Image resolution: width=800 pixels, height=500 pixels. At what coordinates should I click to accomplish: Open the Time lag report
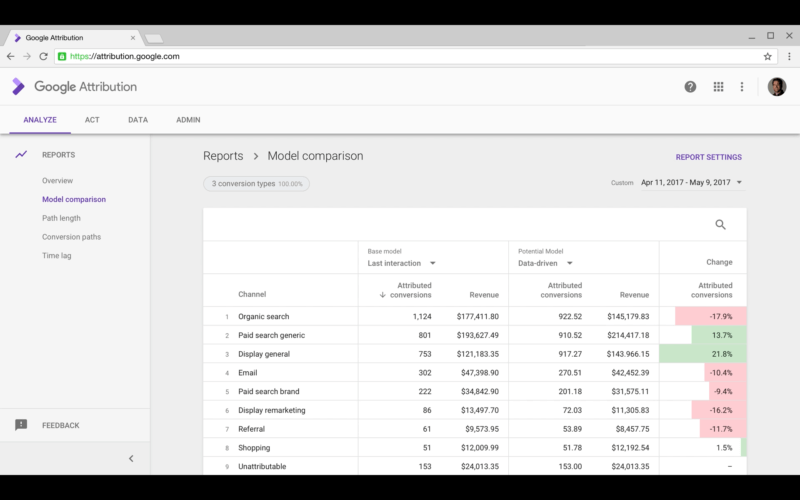[57, 256]
